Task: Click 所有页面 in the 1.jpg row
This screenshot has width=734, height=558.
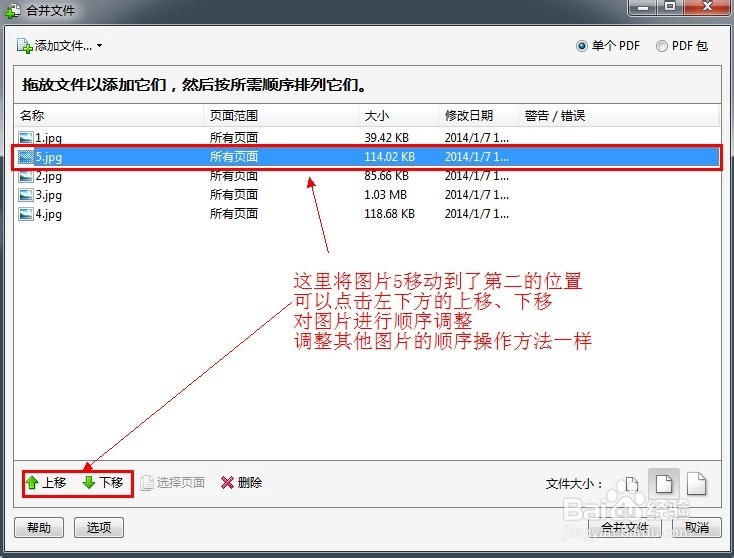Action: 234,138
